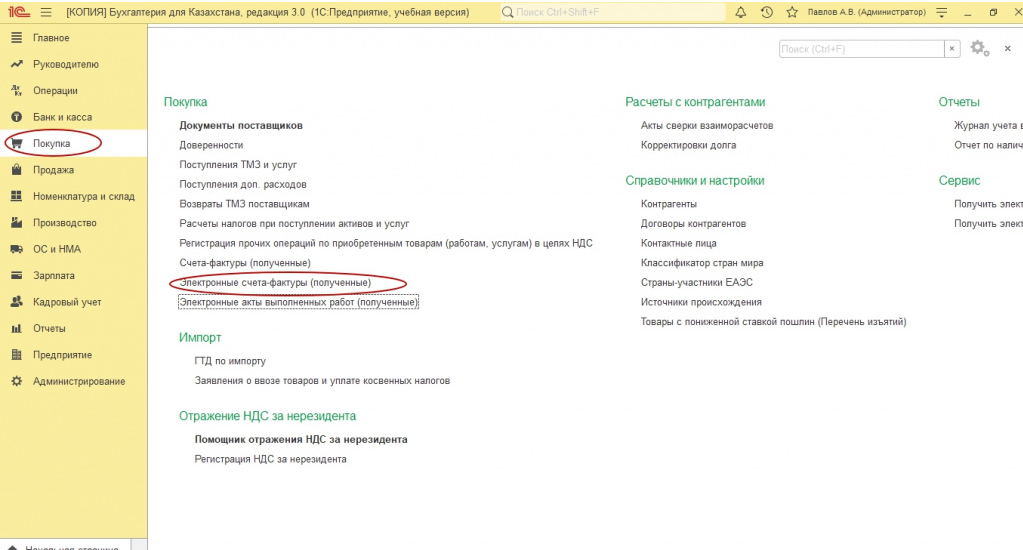Open Поступления ТМЗ и услуг
Screen dimensions: 1023x550
tap(238, 164)
